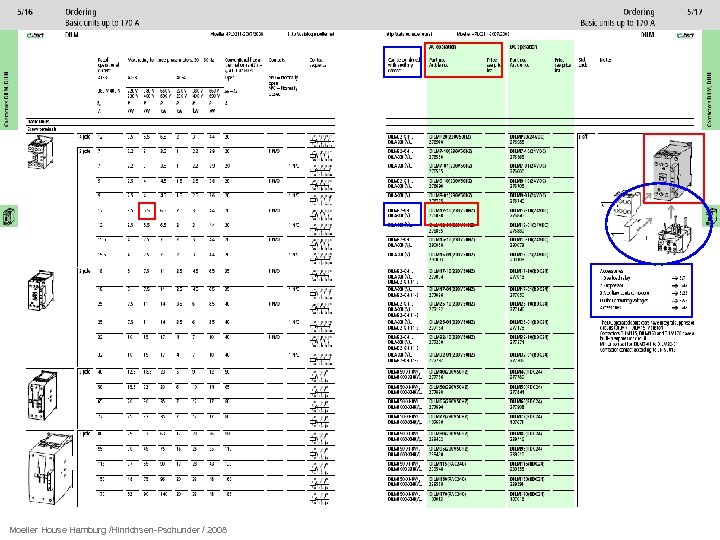720x540 pixels.
Task: Click the auxiliary contact module drawing
Action: pos(626,205)
